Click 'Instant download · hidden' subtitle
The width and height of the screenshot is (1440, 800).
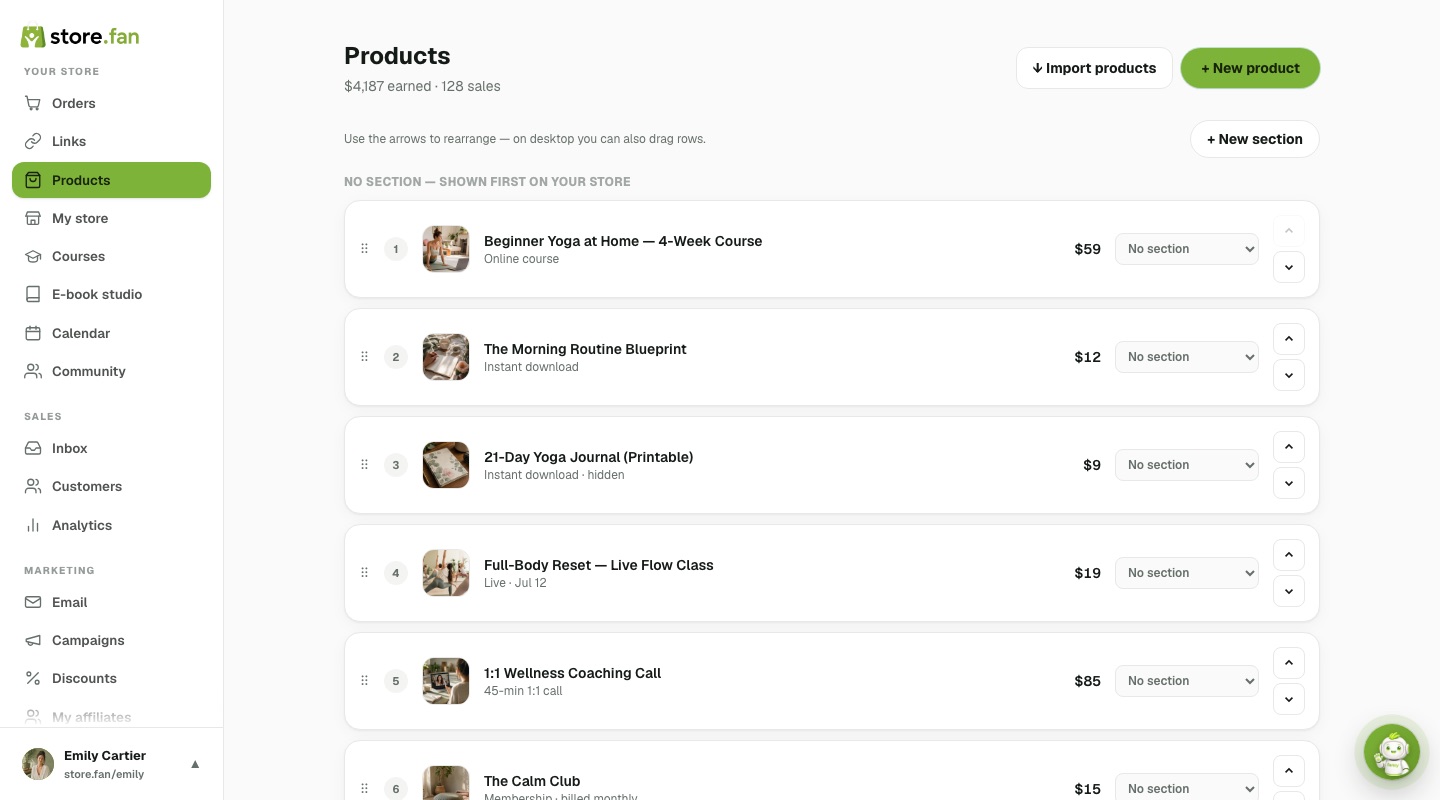554,475
